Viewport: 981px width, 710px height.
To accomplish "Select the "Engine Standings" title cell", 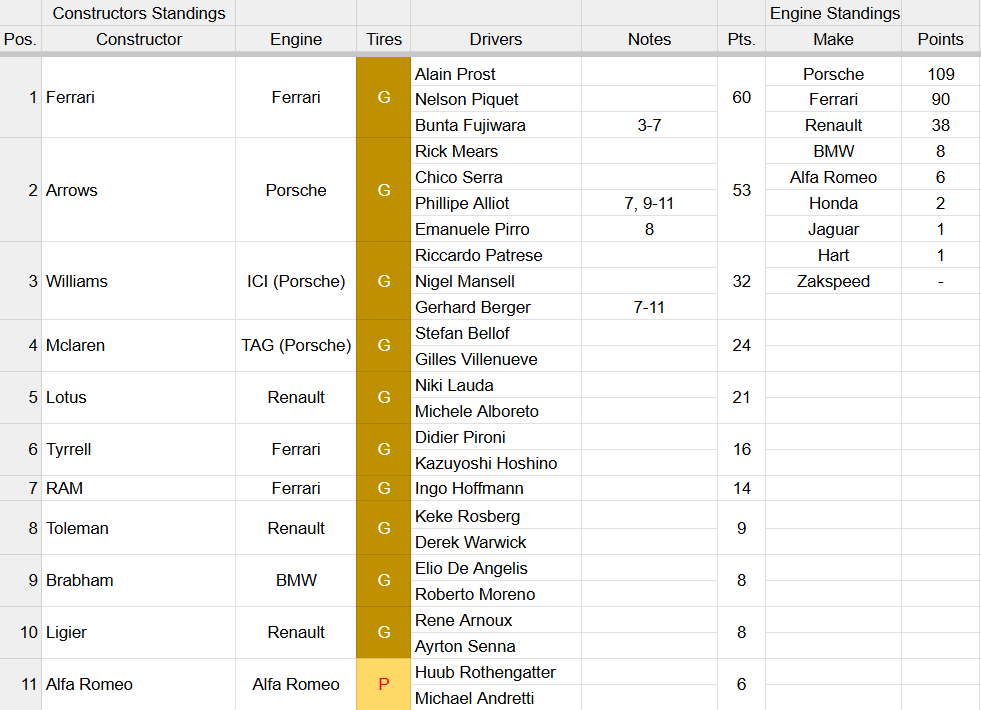I will click(833, 13).
